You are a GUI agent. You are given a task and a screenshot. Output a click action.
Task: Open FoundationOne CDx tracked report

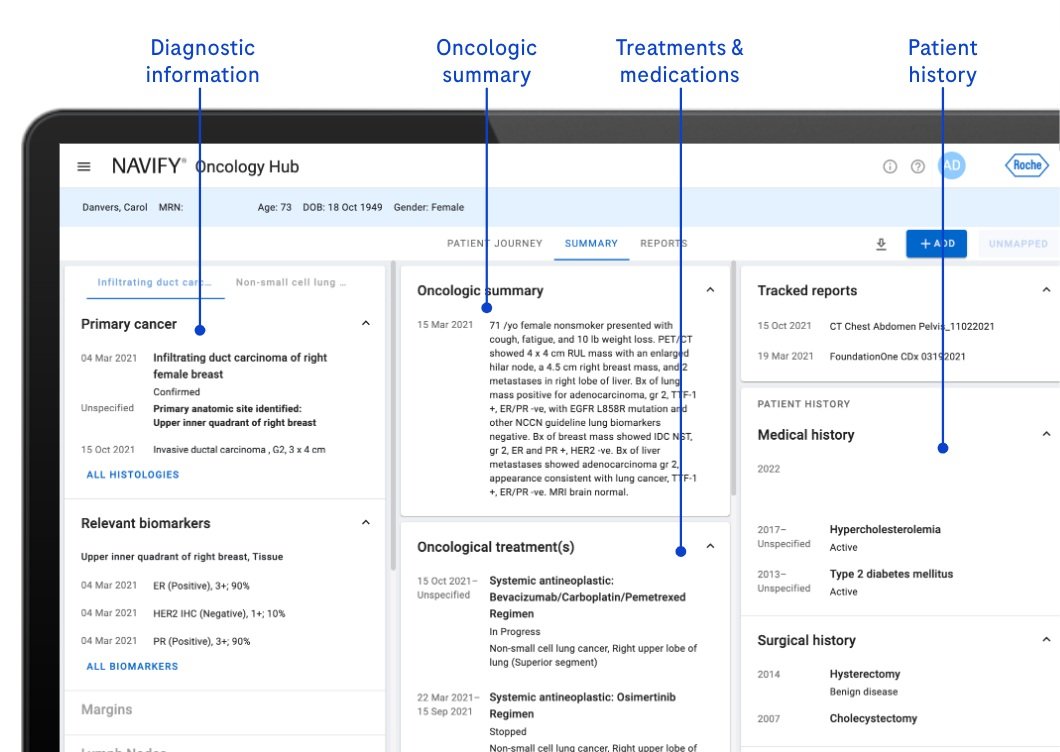(x=897, y=356)
